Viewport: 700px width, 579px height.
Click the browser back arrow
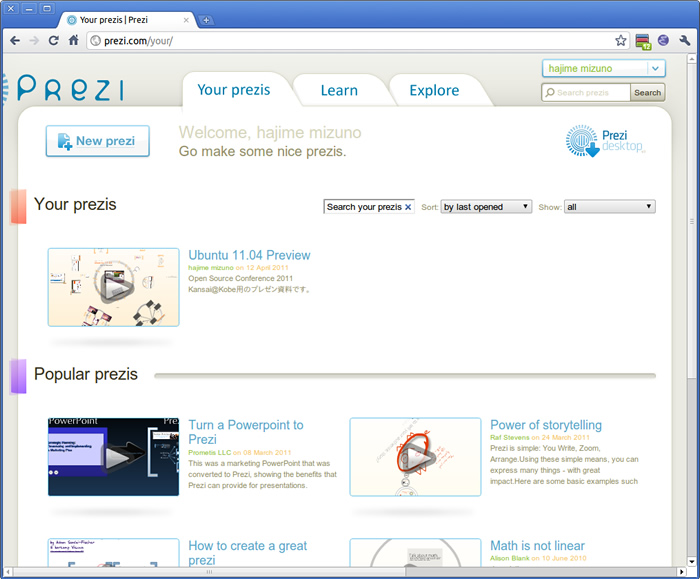[15, 41]
